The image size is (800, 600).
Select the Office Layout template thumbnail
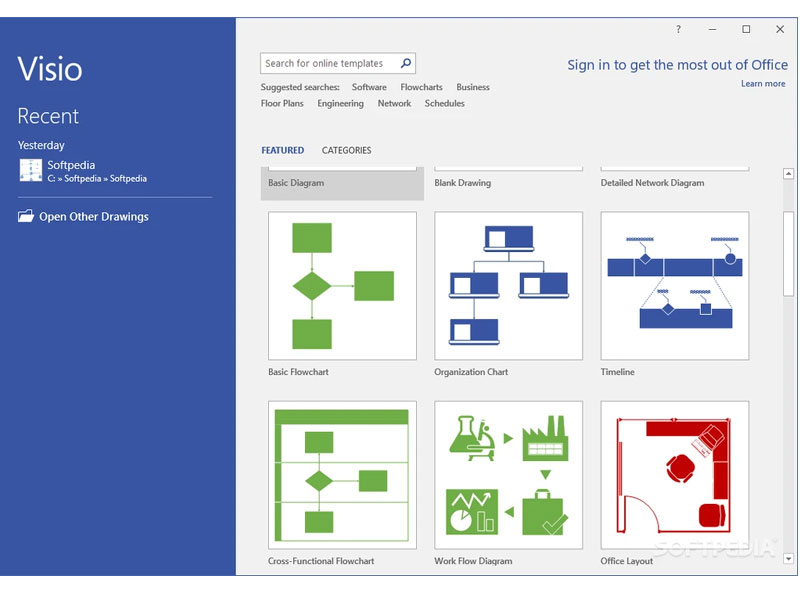[x=674, y=475]
